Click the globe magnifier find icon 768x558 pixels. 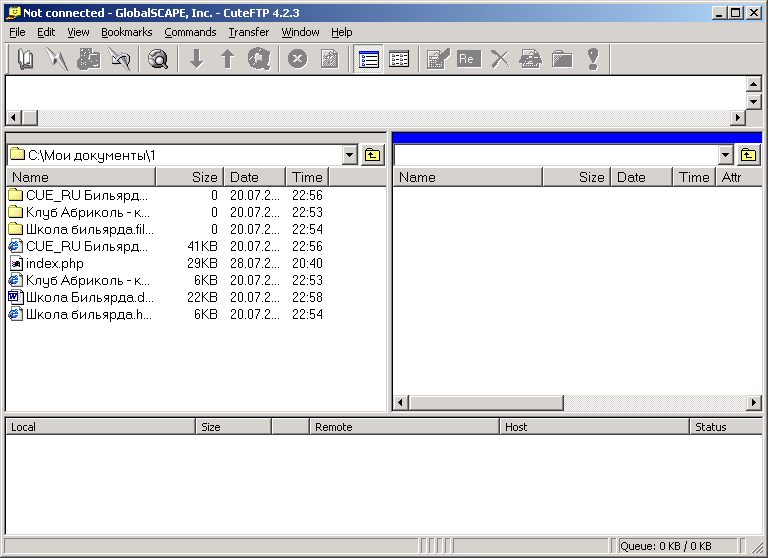coord(158,59)
